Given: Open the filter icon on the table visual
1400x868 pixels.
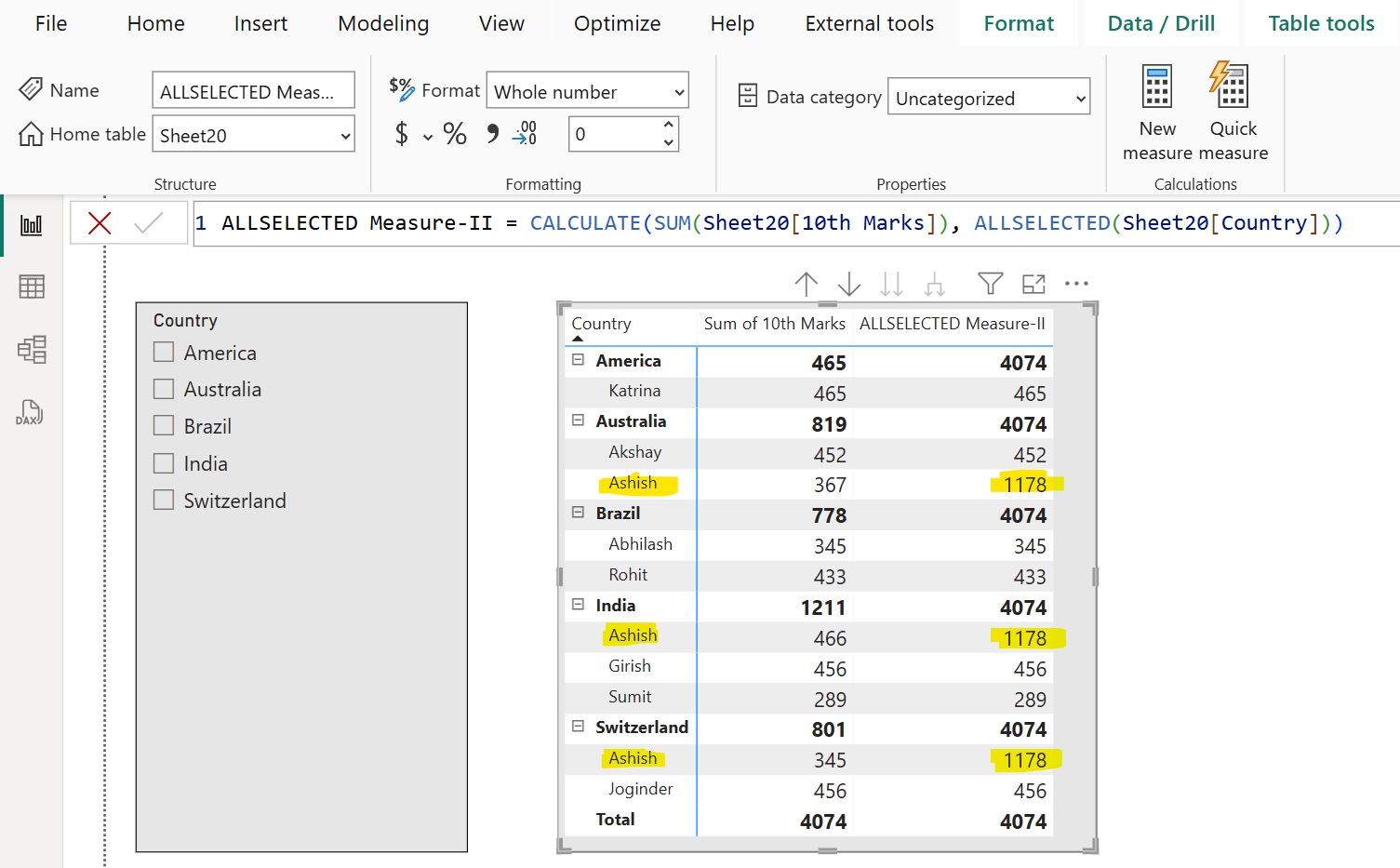Looking at the screenshot, I should 990,284.
